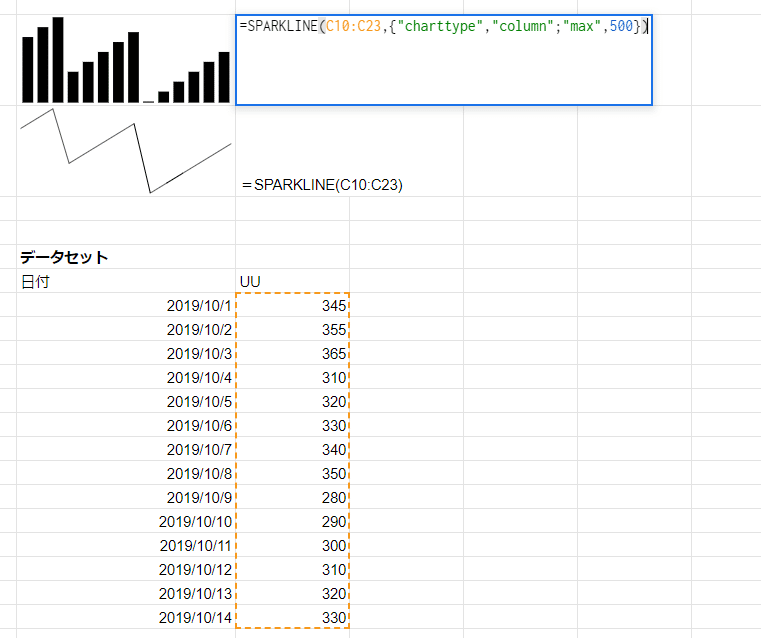The height and width of the screenshot is (638, 761).
Task: Select the date cell 2019/10/9
Action: 126,497
